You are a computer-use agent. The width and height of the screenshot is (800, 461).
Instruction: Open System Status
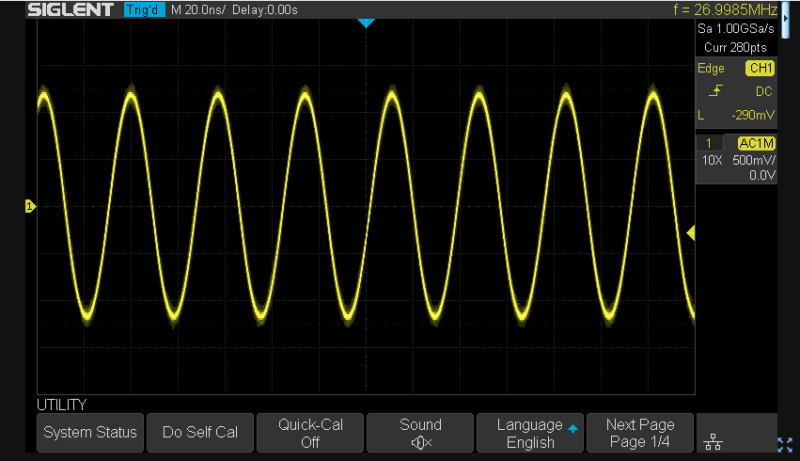coord(90,433)
